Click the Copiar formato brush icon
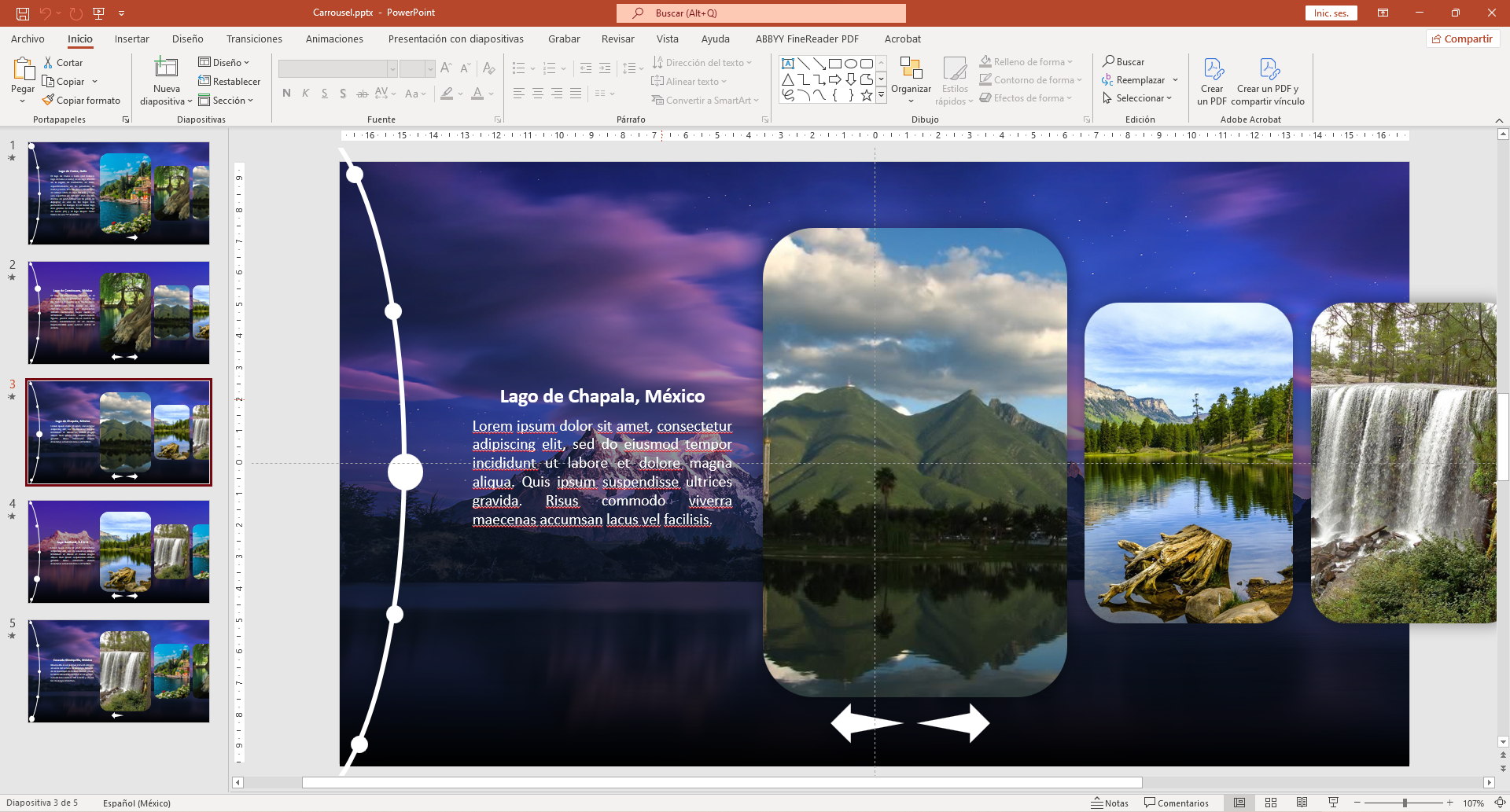The height and width of the screenshot is (812, 1510). click(49, 101)
